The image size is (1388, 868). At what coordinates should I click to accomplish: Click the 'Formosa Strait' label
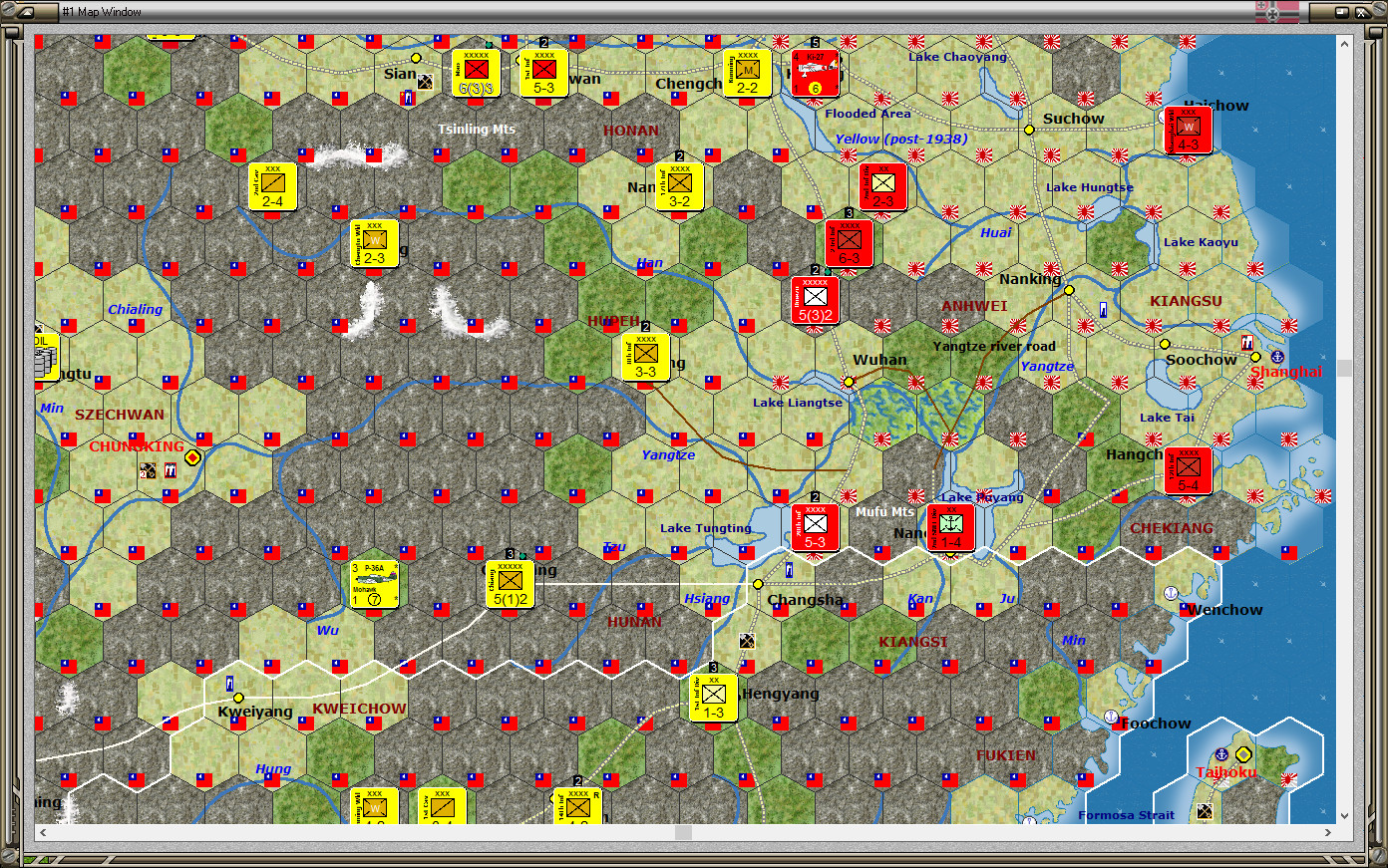(x=1126, y=815)
